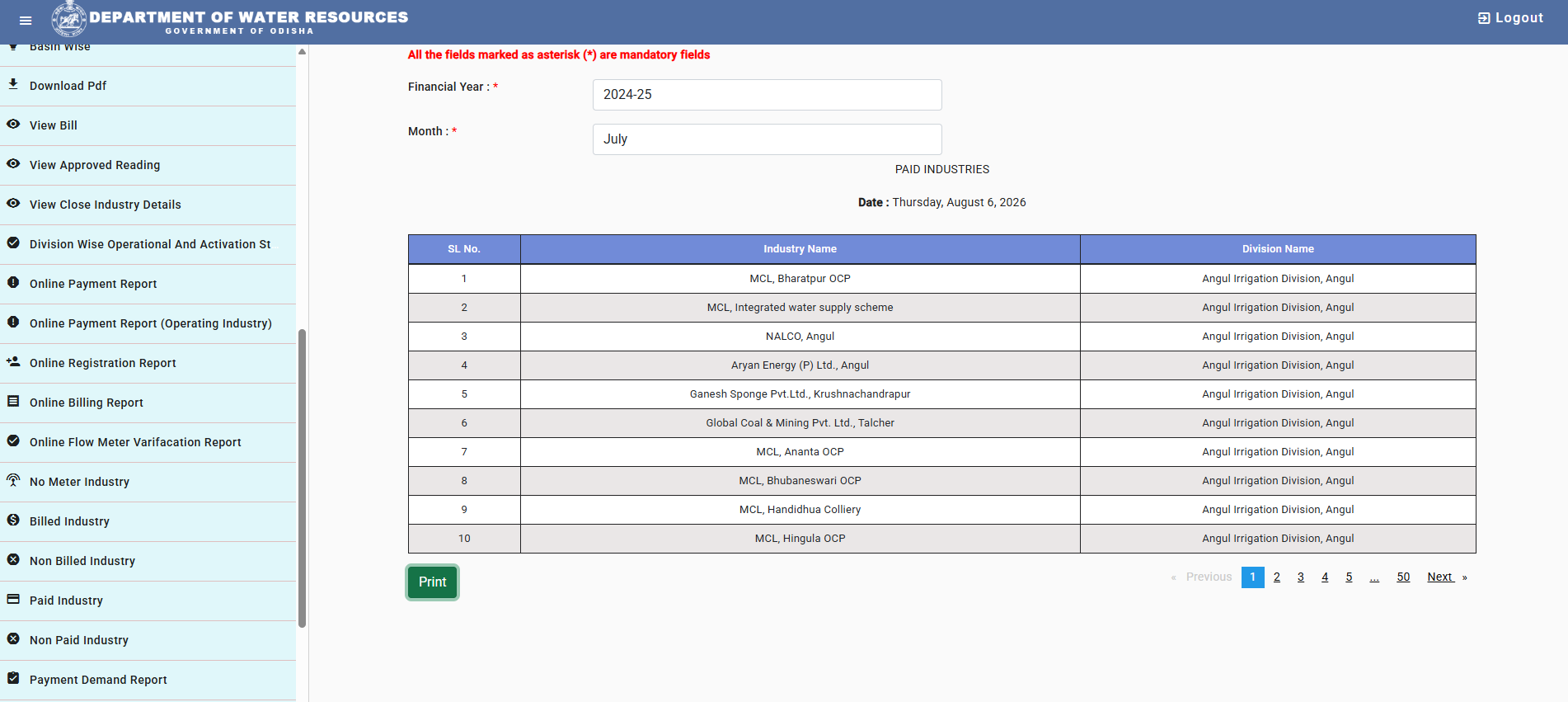Click the Next pagination link
This screenshot has height=702, width=1568.
(x=1447, y=577)
